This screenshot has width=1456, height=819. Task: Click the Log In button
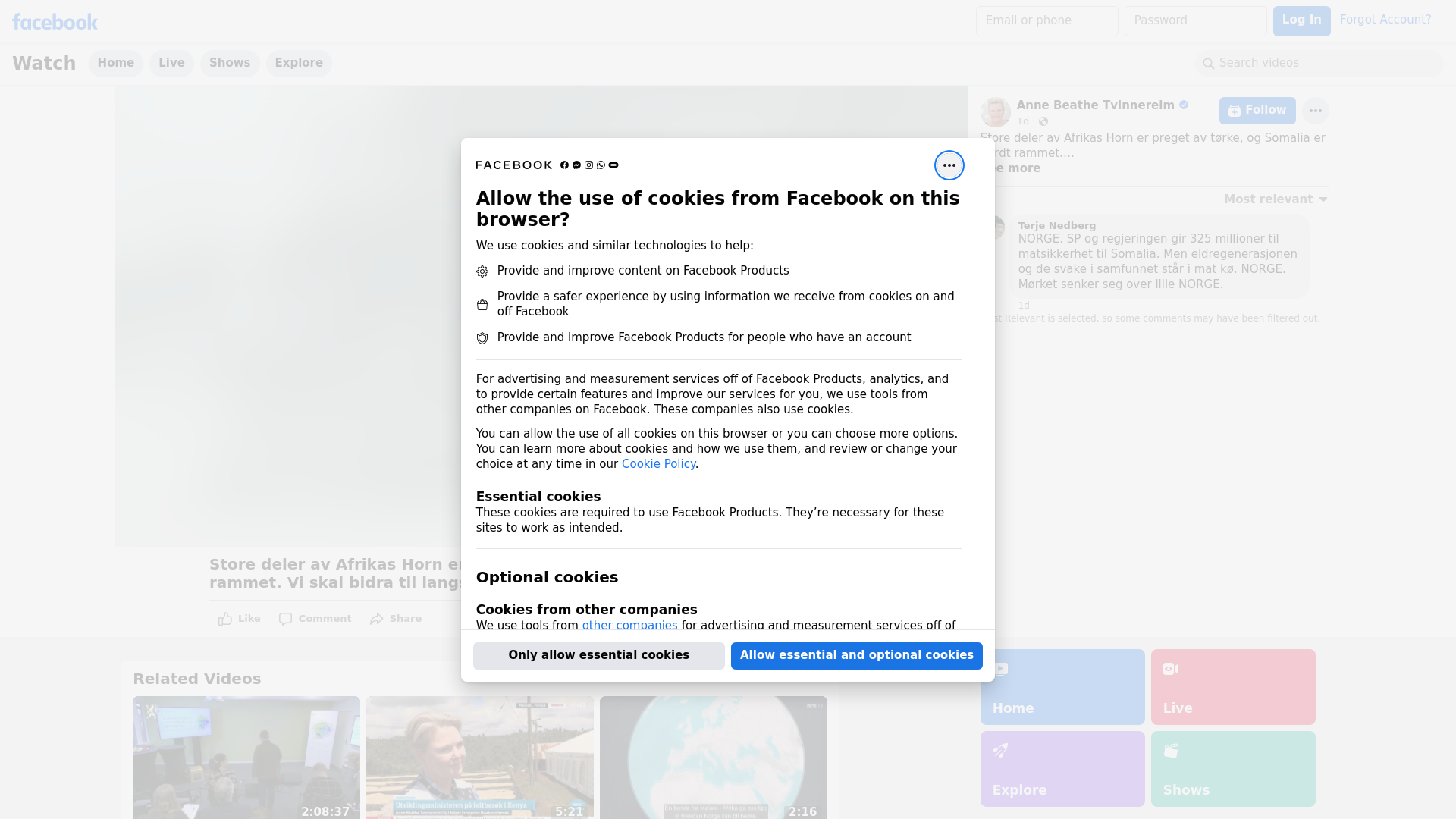pos(1301,21)
